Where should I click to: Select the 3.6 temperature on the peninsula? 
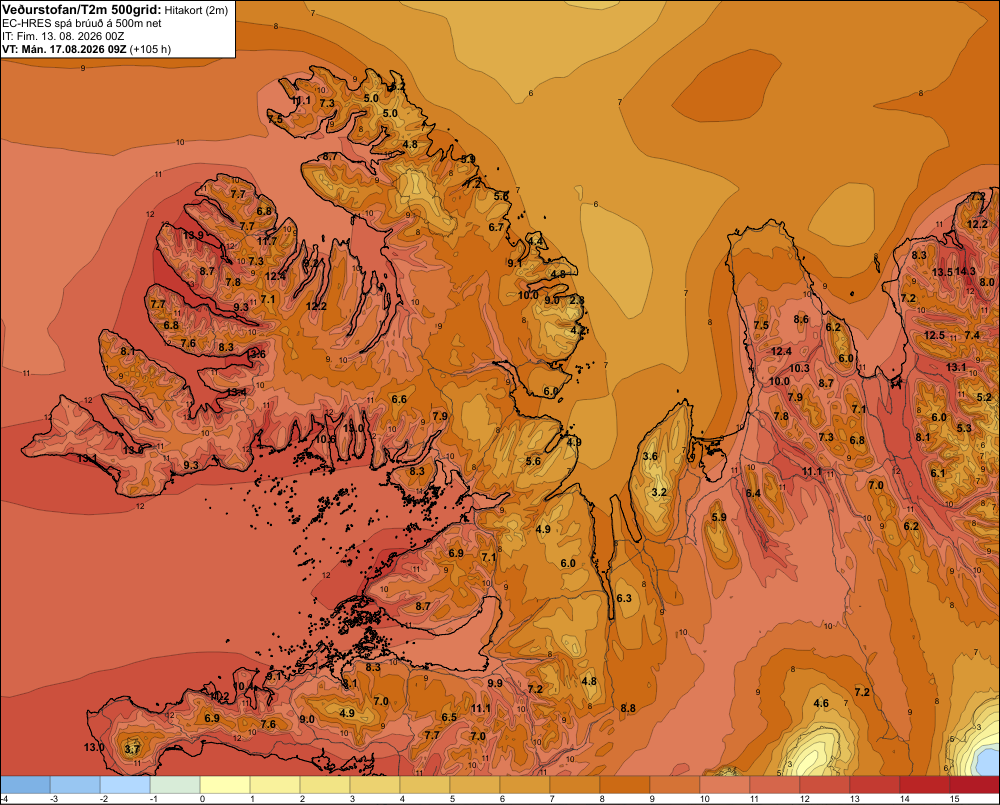pyautogui.click(x=650, y=456)
